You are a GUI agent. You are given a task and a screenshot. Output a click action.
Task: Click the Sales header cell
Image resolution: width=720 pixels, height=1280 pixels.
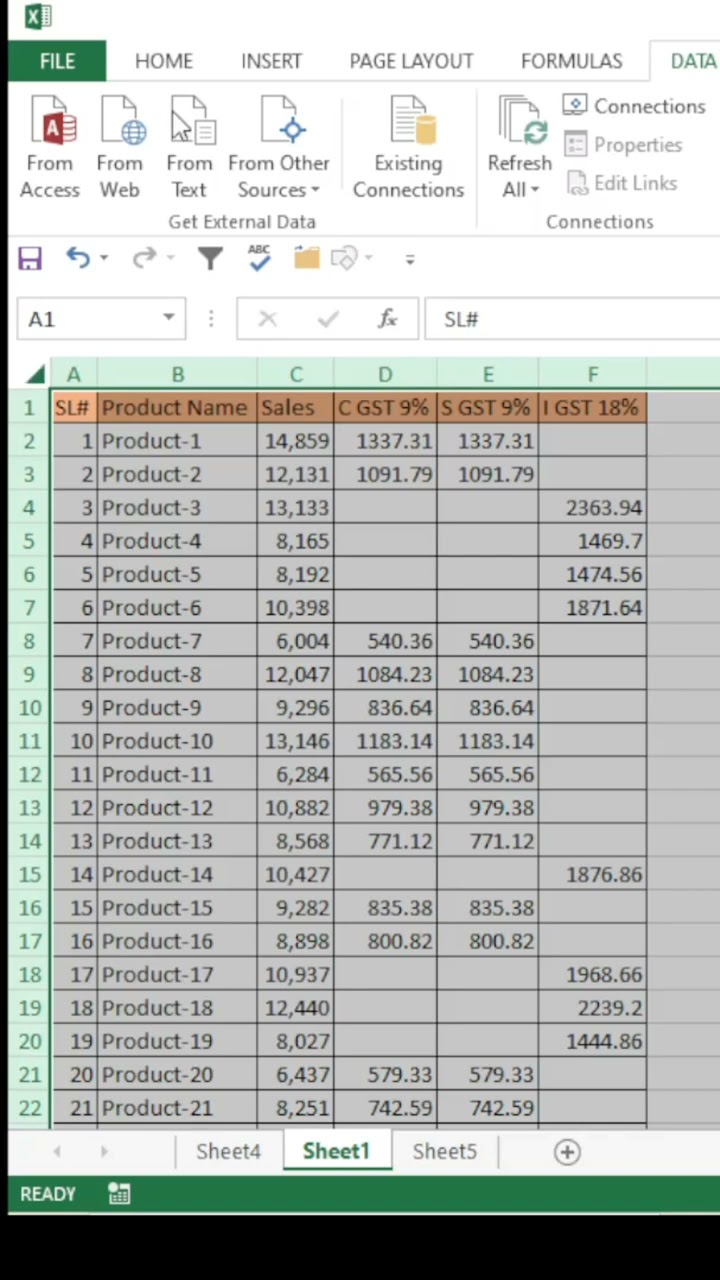click(x=295, y=408)
